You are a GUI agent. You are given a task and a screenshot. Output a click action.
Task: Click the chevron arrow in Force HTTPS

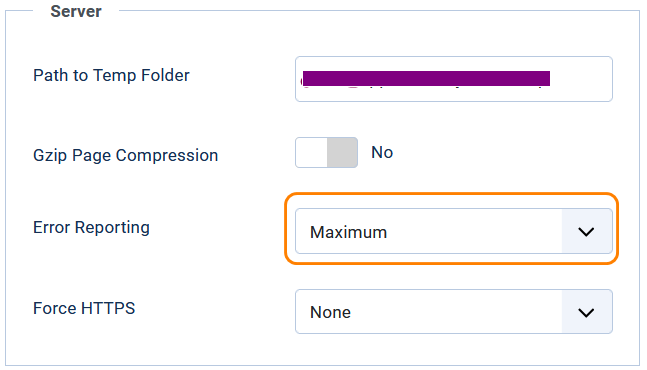[x=586, y=313]
